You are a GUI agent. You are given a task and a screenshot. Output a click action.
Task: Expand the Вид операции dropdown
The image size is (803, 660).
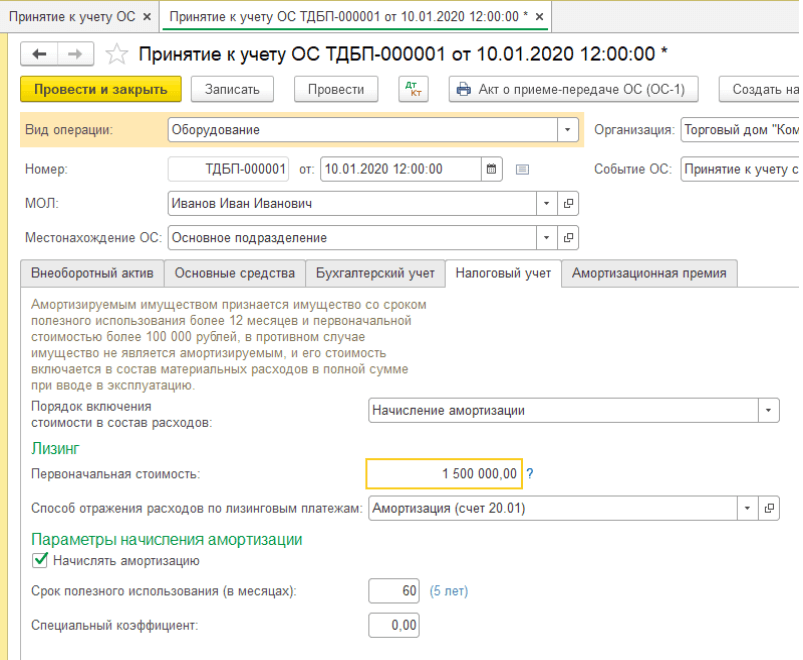568,130
